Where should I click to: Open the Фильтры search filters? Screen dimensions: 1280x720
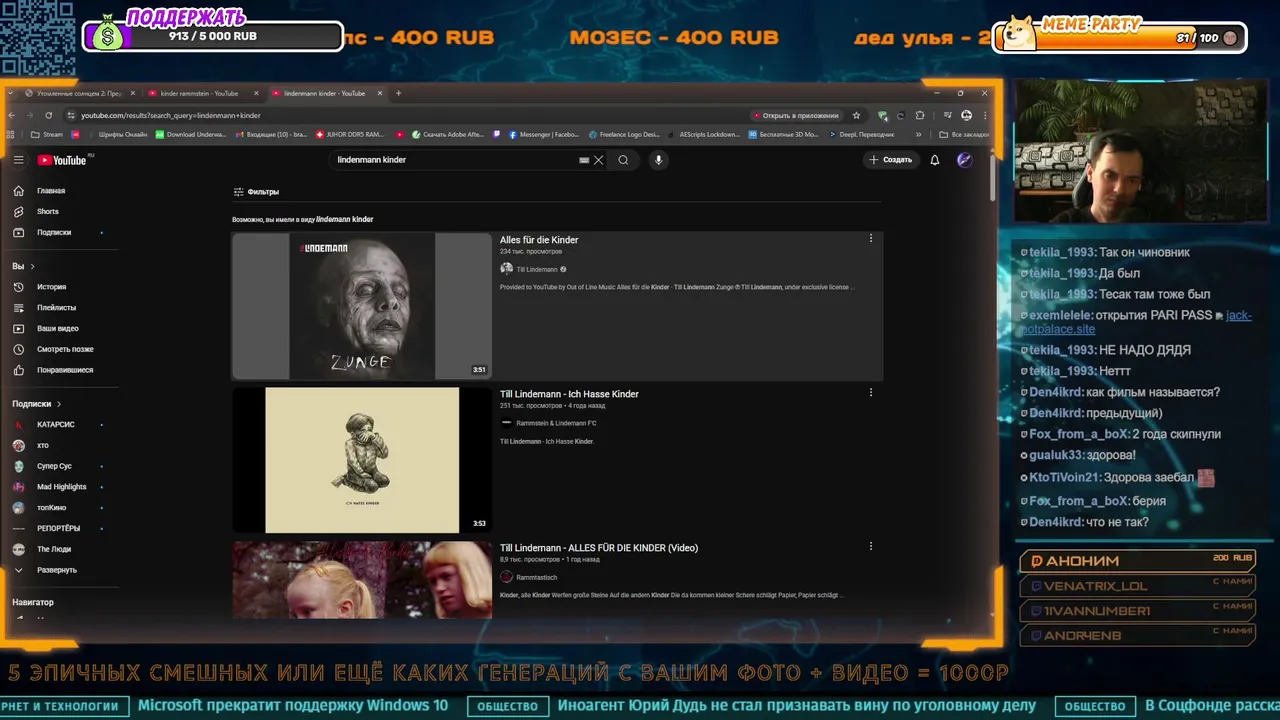point(256,192)
